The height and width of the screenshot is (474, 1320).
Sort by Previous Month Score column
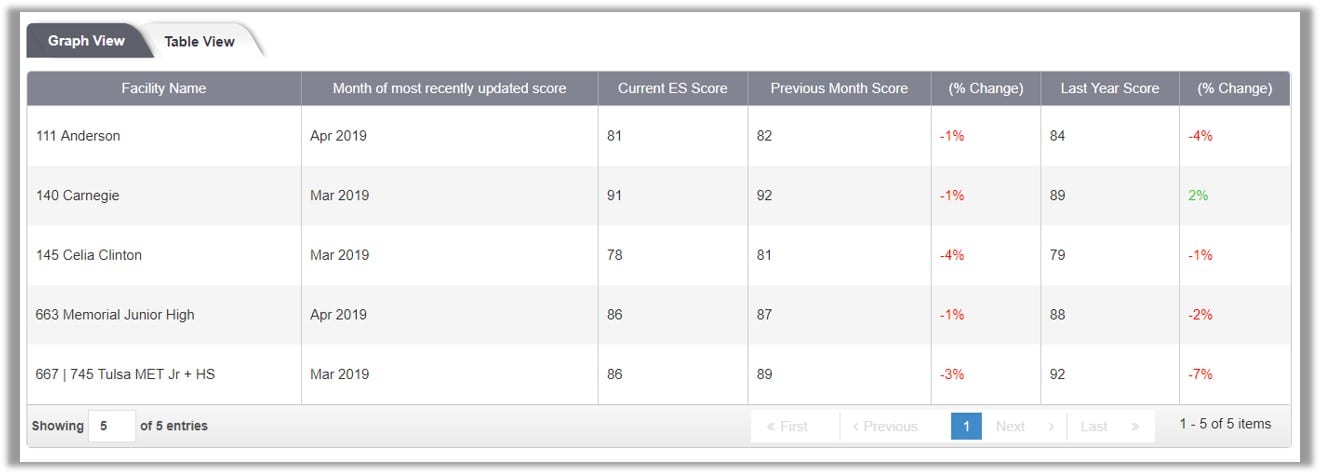(x=839, y=88)
